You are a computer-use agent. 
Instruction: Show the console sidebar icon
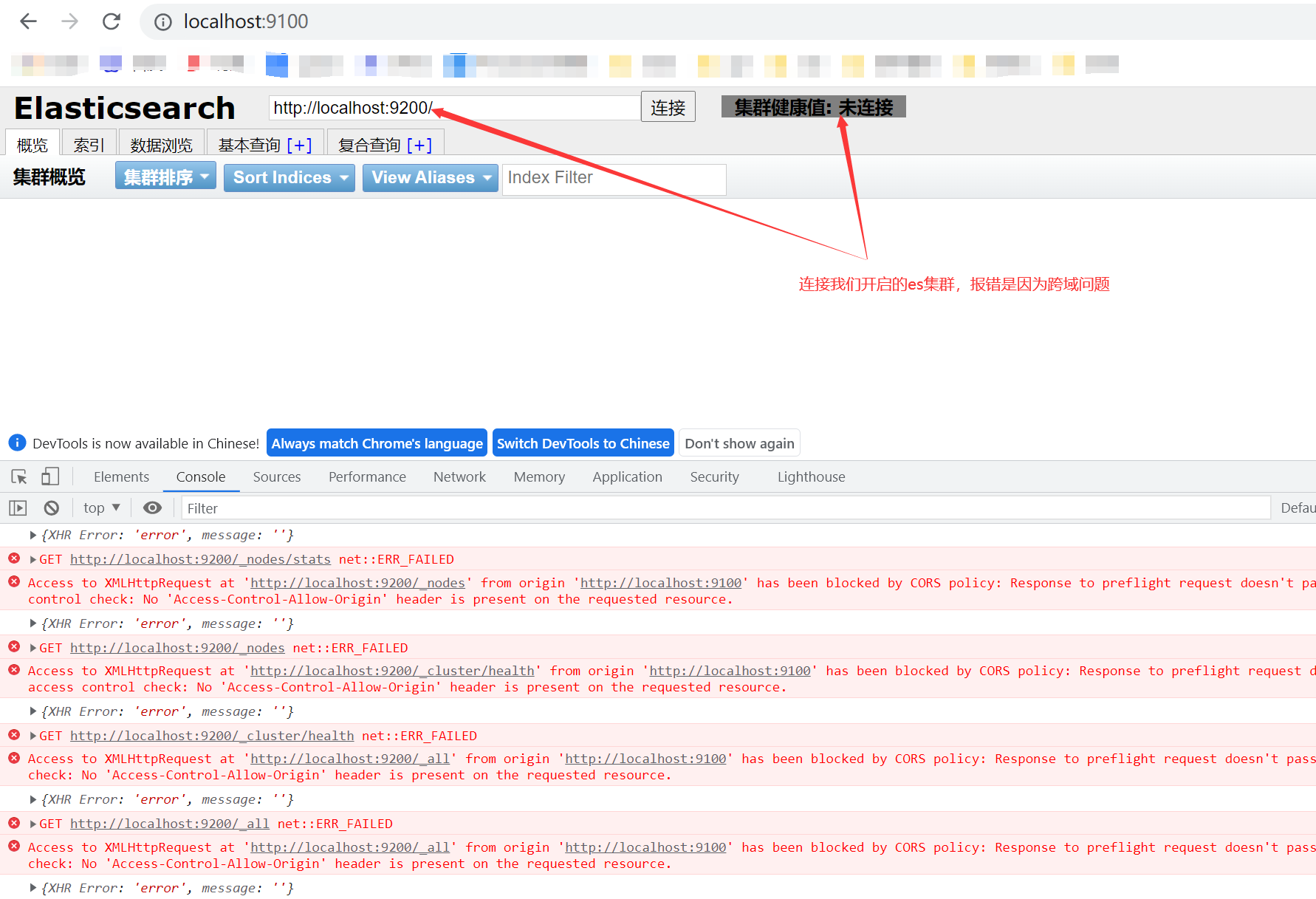[18, 507]
